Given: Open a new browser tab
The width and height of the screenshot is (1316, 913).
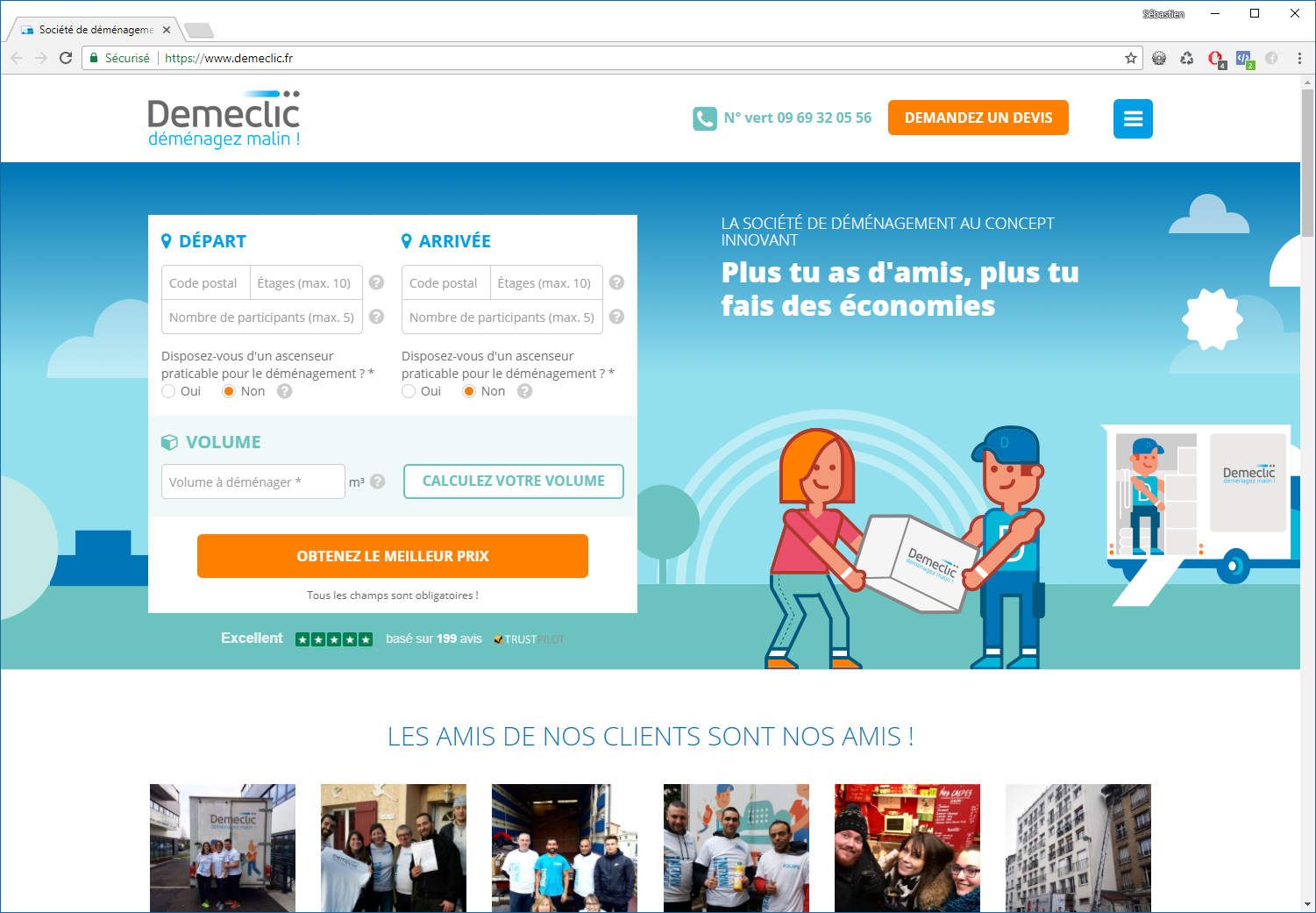Looking at the screenshot, I should [199, 31].
